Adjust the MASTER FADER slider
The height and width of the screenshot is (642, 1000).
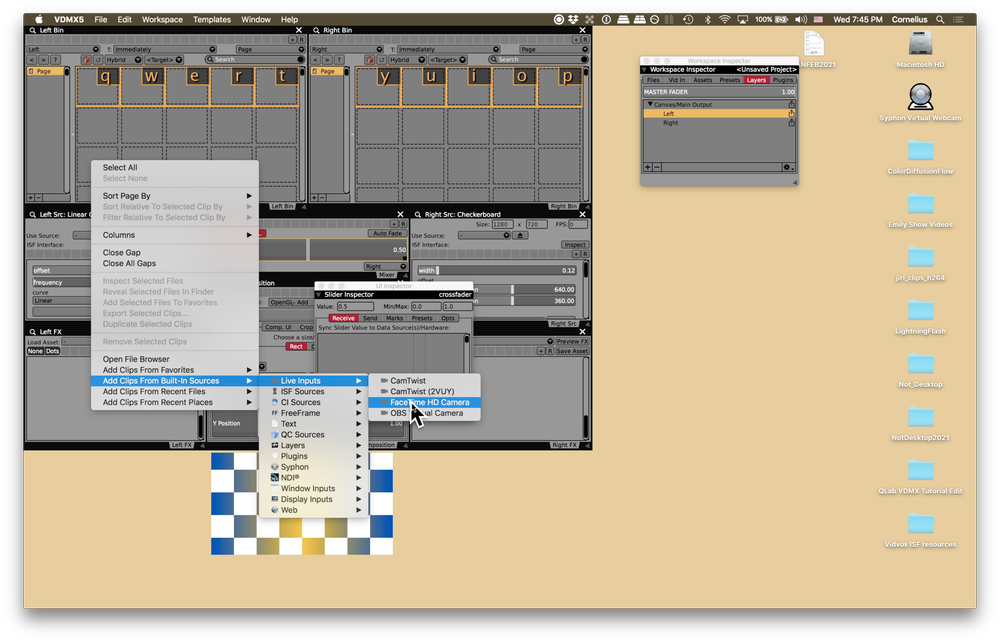point(719,92)
